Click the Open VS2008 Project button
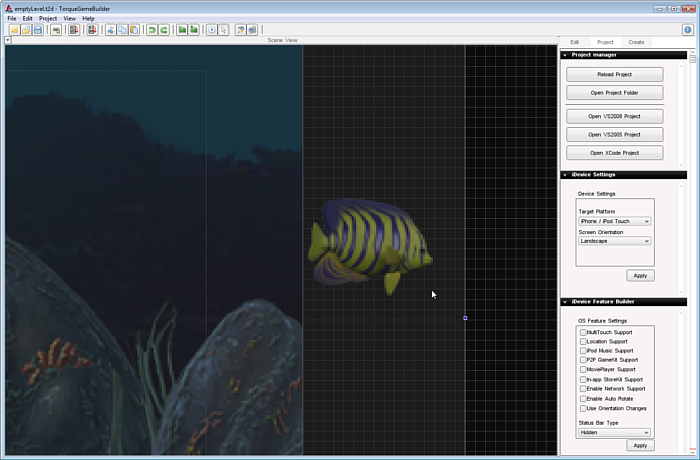Image resolution: width=700 pixels, height=460 pixels. 615,116
